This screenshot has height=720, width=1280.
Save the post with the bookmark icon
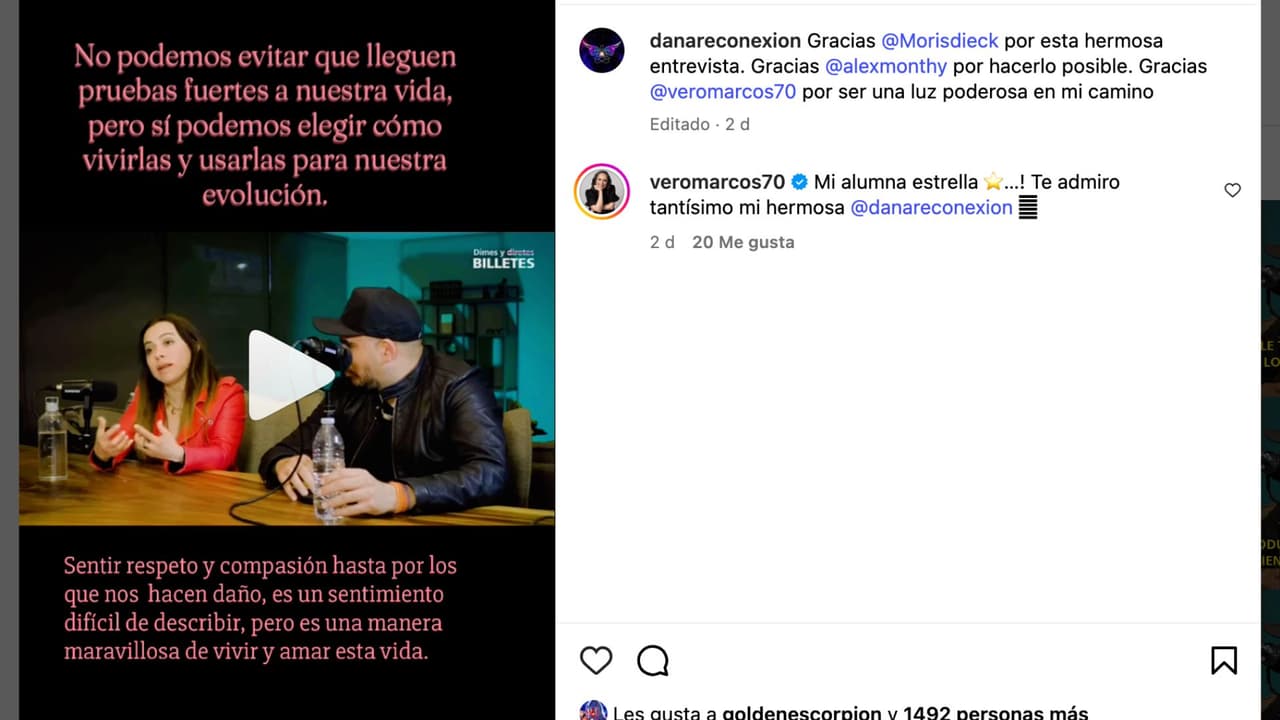coord(1224,660)
